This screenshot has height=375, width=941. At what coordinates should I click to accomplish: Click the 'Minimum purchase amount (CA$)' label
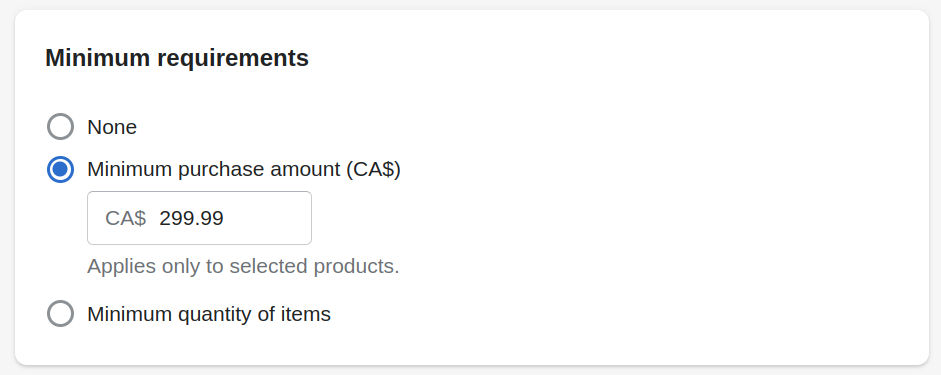[x=244, y=170]
